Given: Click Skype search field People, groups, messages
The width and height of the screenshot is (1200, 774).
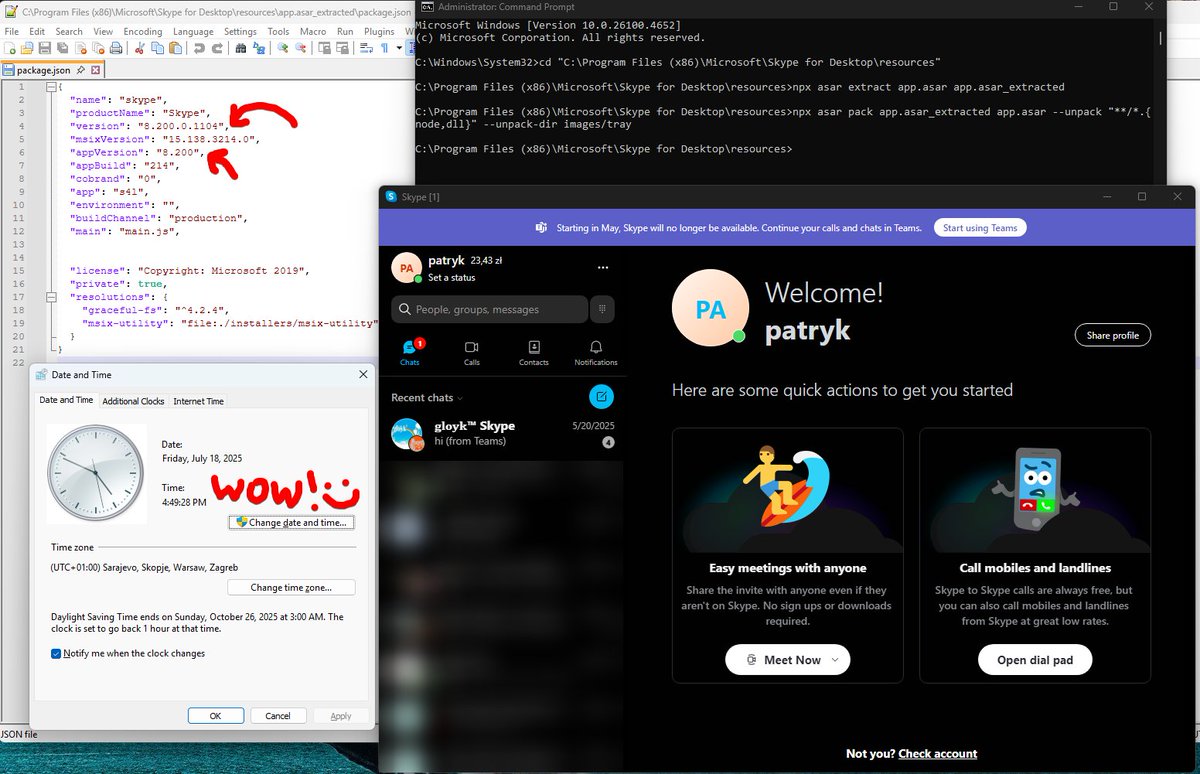Looking at the screenshot, I should [489, 309].
